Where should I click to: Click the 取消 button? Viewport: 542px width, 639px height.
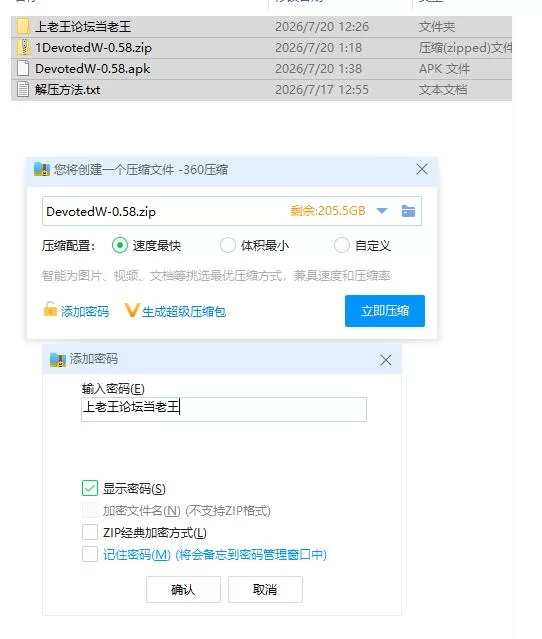[265, 589]
